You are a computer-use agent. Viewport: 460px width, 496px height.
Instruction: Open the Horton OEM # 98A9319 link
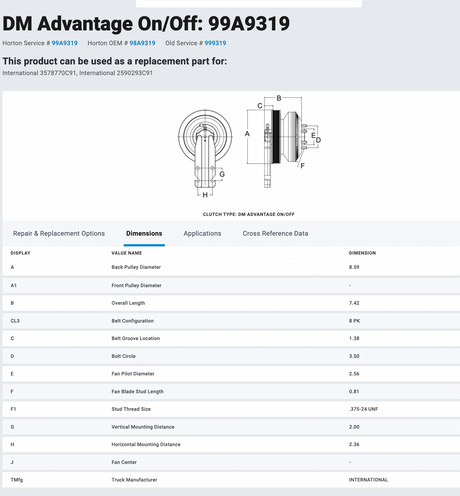[142, 43]
